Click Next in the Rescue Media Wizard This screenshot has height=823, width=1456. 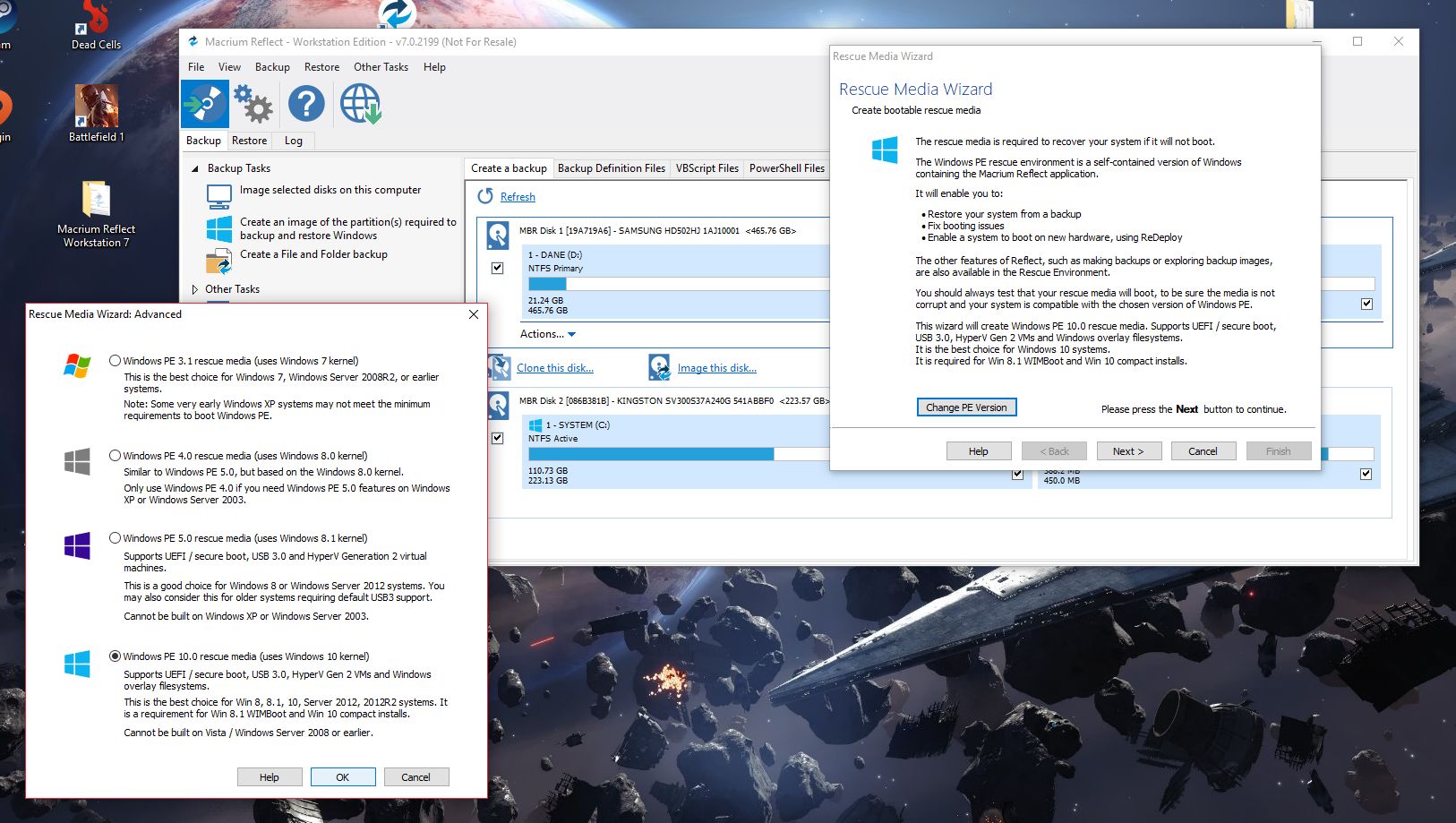(1128, 451)
